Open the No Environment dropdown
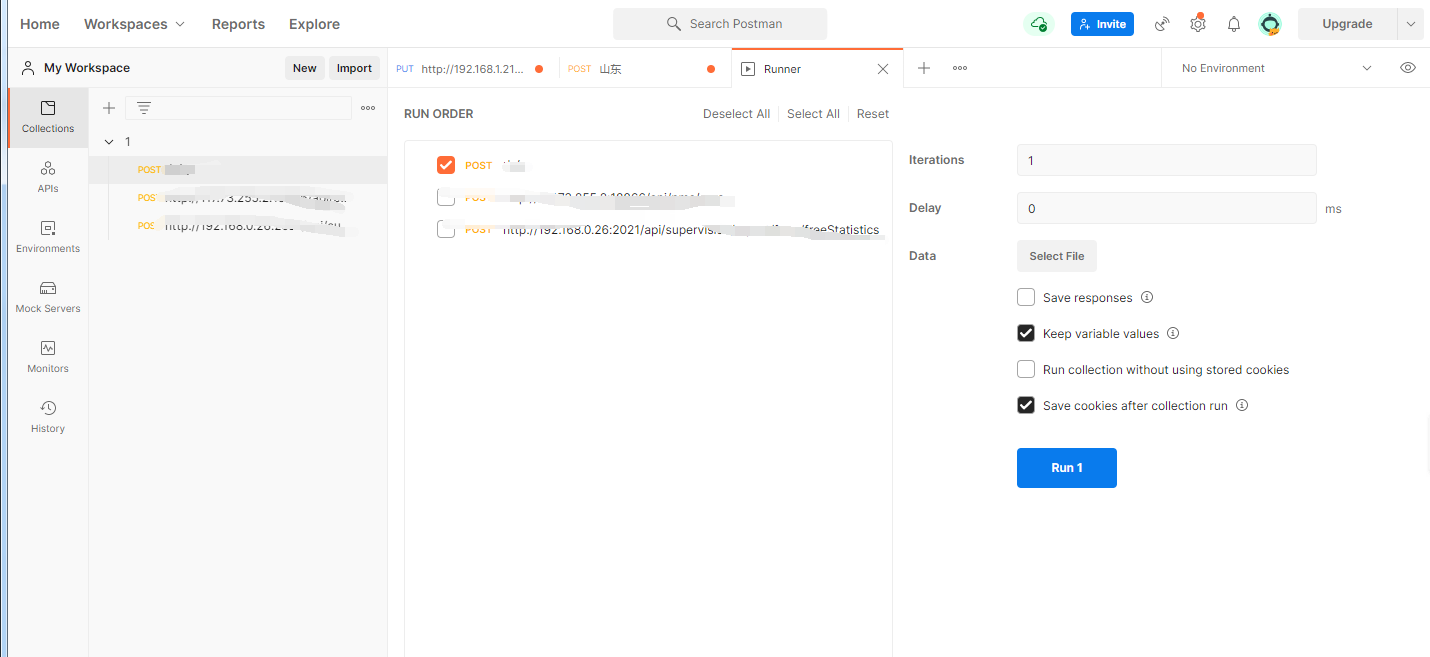 pos(1277,68)
